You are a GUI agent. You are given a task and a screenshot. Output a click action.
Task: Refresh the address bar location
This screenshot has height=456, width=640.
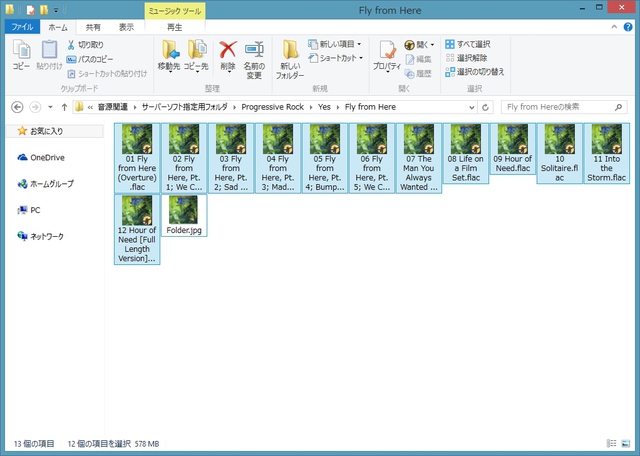tap(485, 107)
